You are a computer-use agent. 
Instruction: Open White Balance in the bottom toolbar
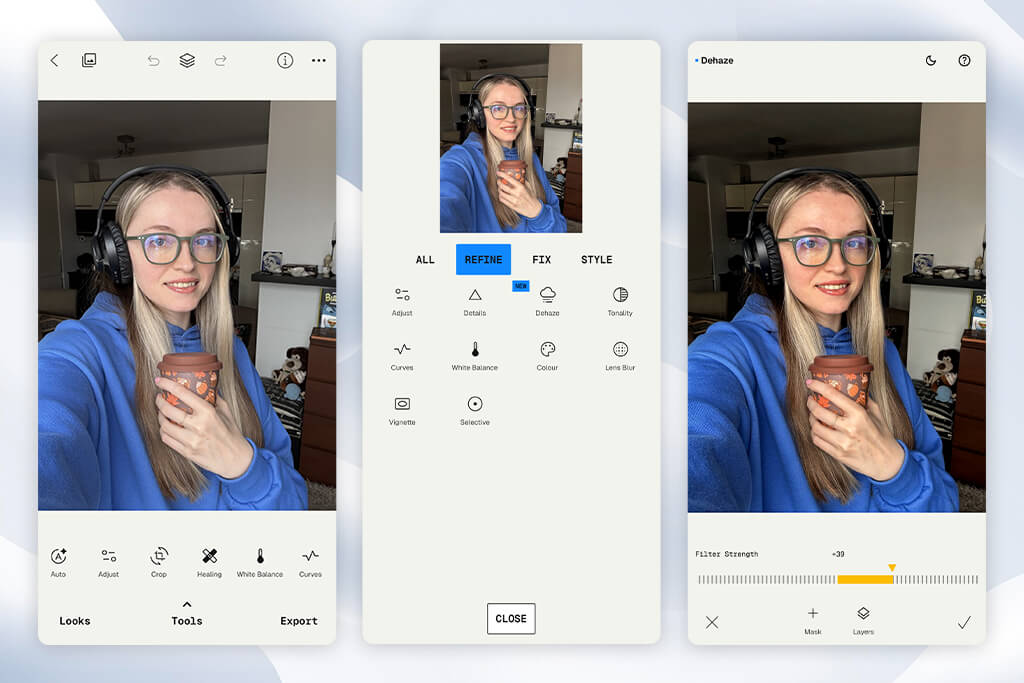coord(260,562)
